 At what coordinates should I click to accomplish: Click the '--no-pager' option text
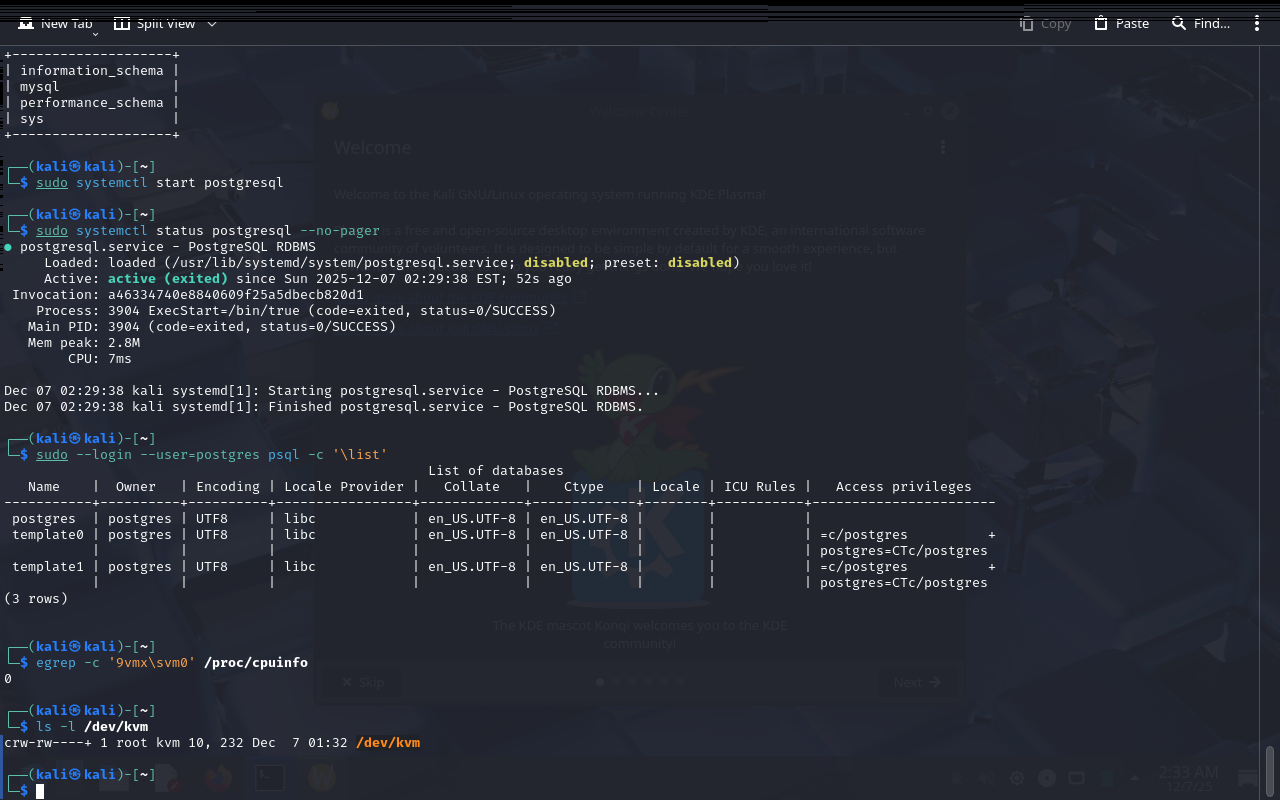pos(339,231)
